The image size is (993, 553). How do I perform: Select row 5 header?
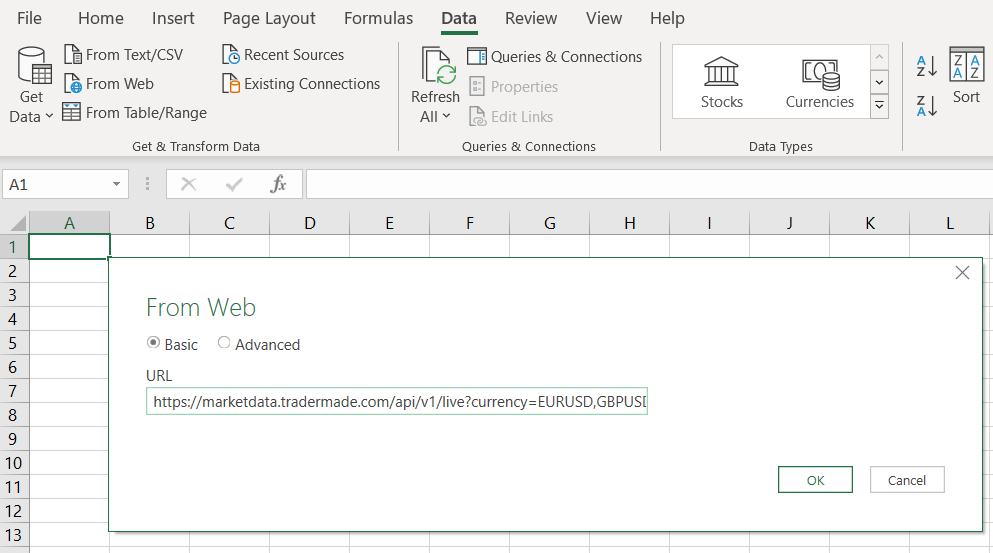click(x=13, y=343)
